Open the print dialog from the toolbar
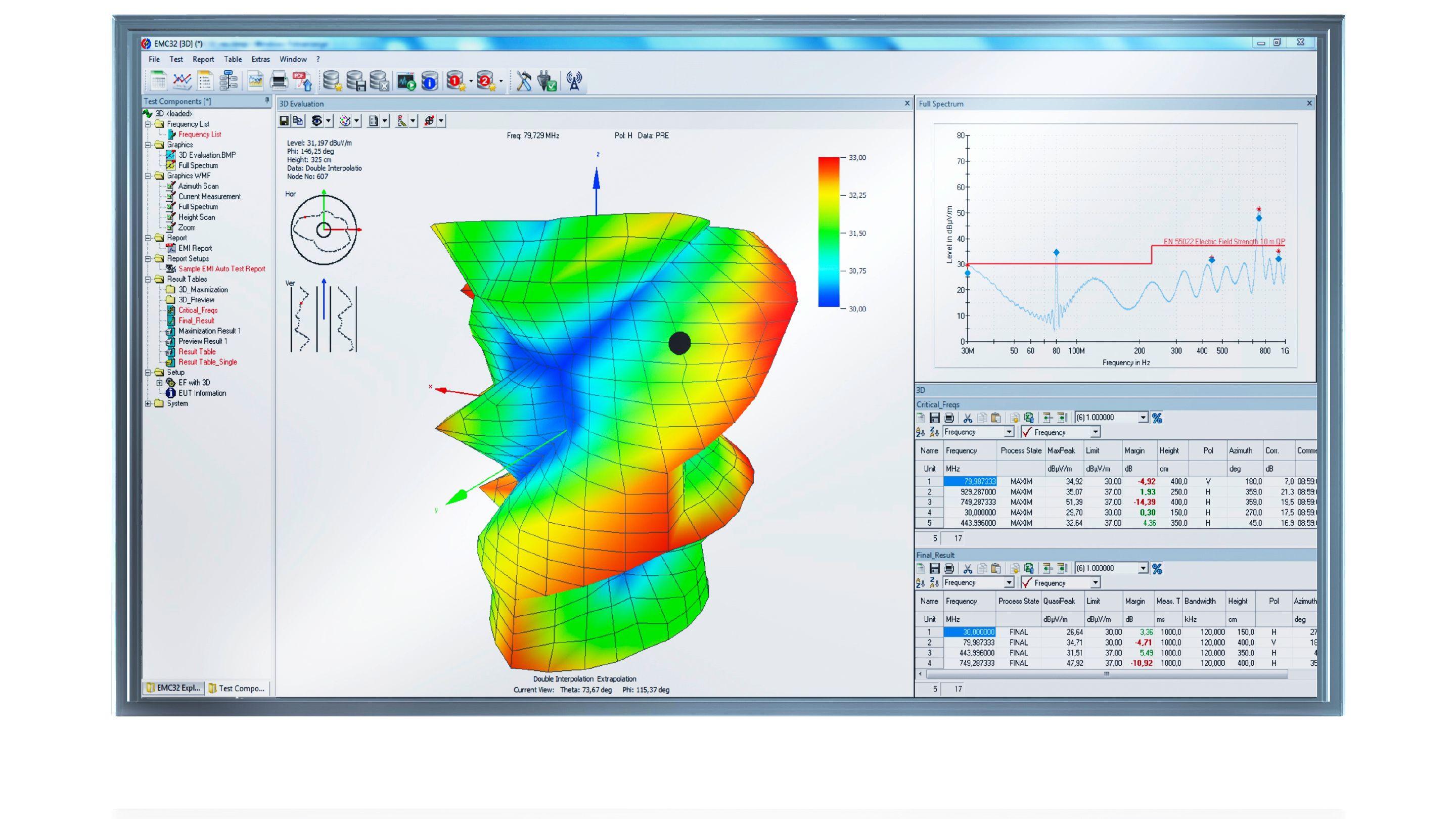This screenshot has width=1456, height=819. (280, 81)
